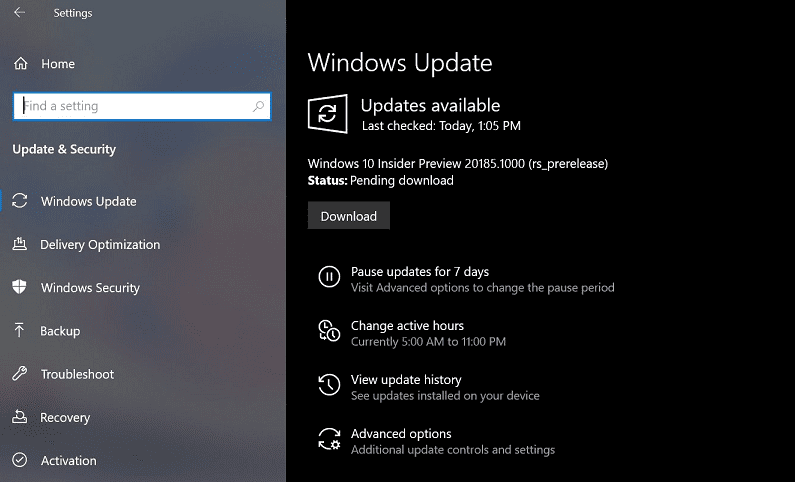Click 'Additional update controls and settings' text

click(453, 450)
